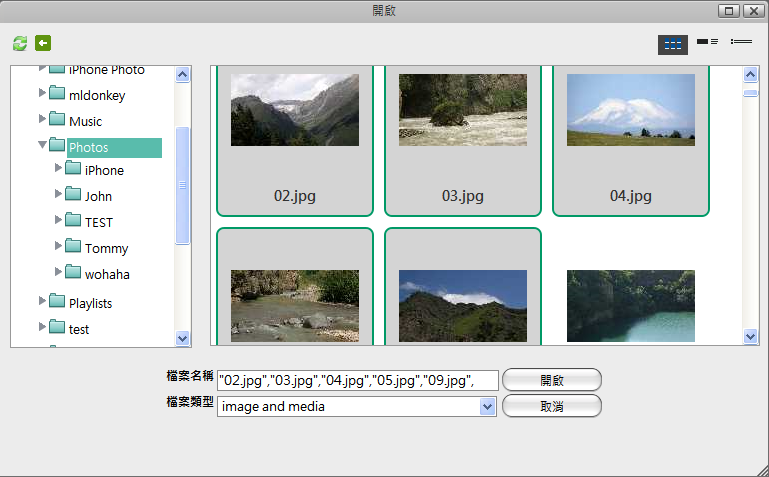The image size is (769, 477).
Task: Switch to thumbnail grid view
Action: click(672, 44)
